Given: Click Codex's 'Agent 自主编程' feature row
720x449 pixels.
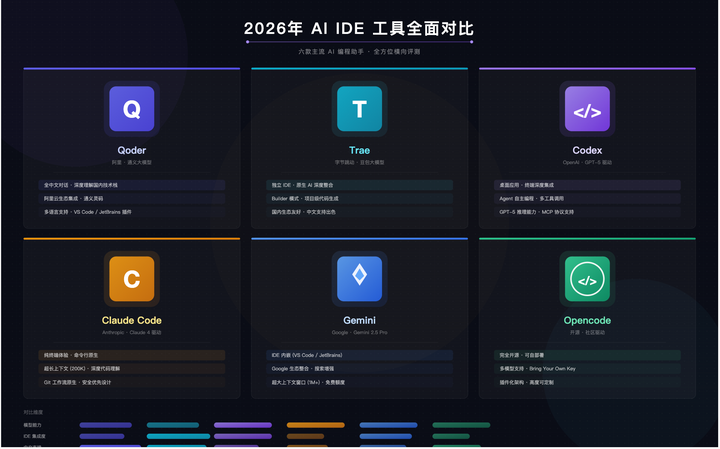Looking at the screenshot, I should coord(587,198).
